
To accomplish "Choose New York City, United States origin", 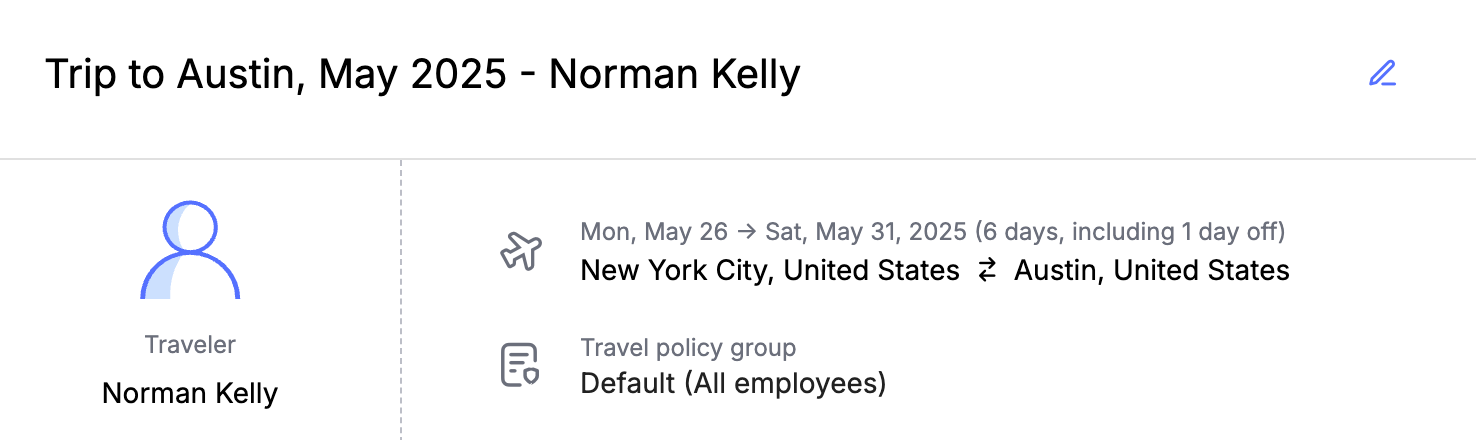I will point(770,270).
